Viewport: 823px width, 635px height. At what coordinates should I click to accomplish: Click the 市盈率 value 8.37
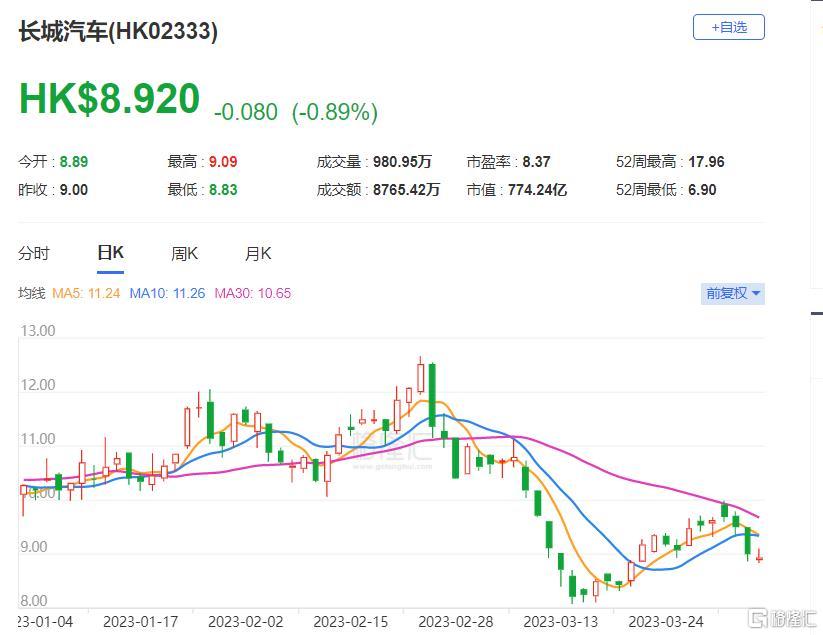[536, 162]
